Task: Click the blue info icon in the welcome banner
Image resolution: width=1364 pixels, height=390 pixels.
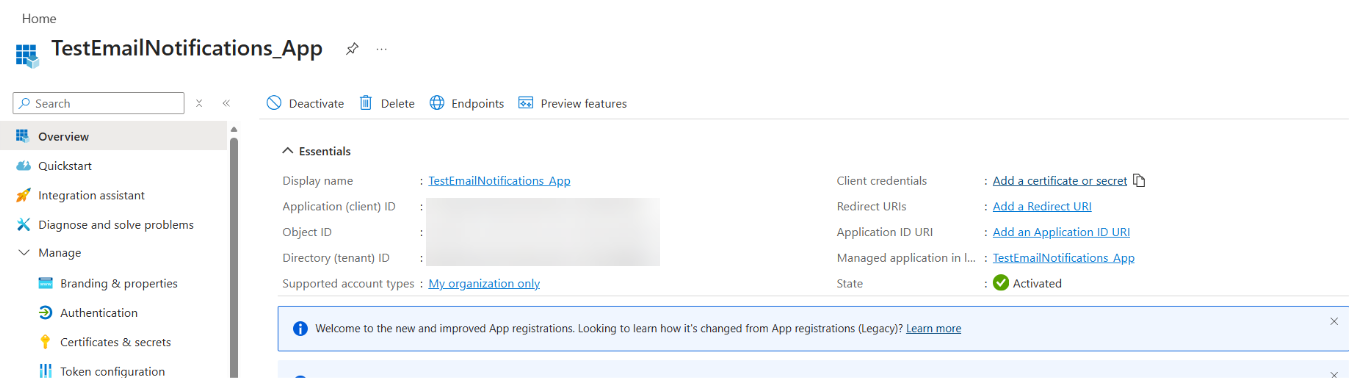Action: tap(299, 328)
